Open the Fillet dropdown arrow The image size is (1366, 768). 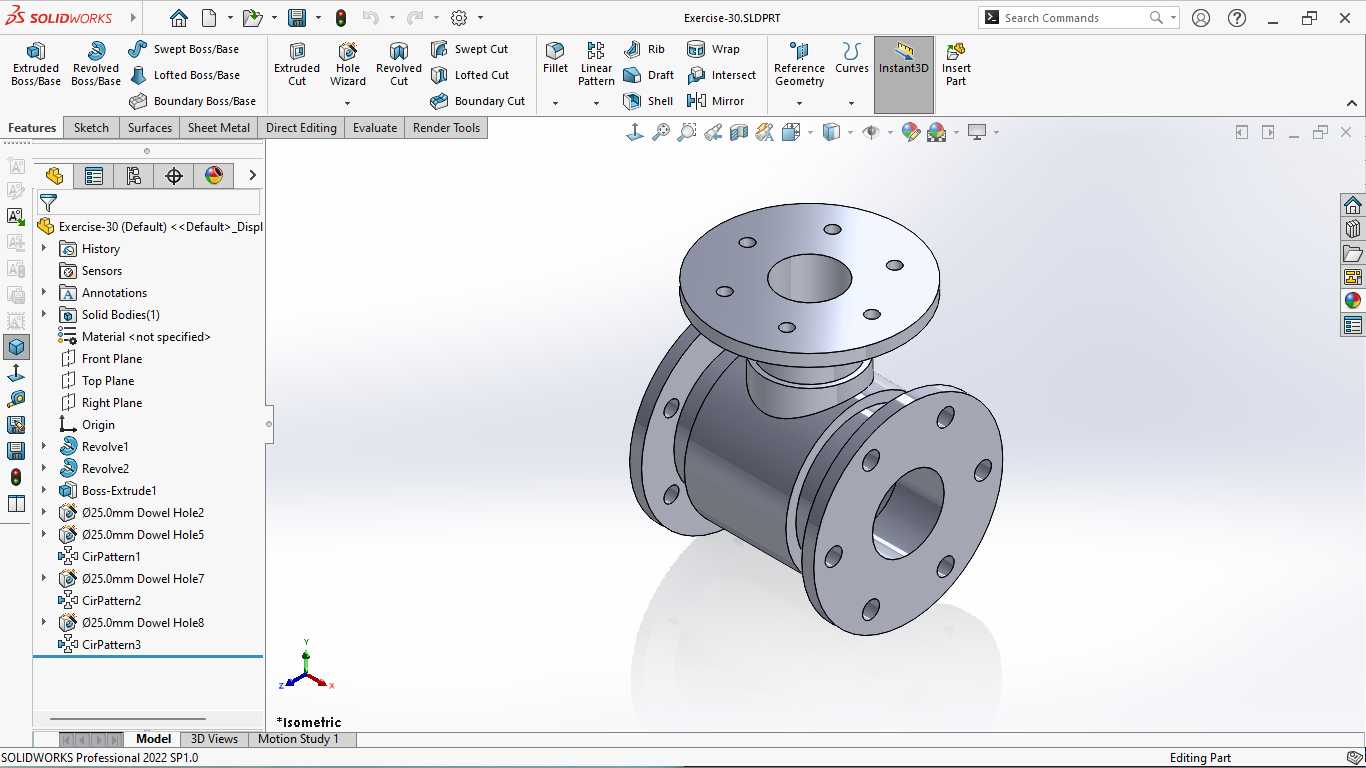[555, 103]
